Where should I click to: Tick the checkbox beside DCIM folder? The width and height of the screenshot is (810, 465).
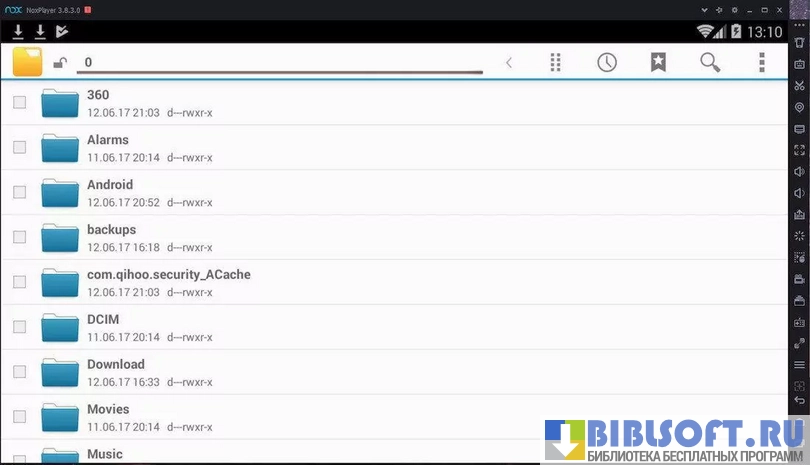click(19, 327)
